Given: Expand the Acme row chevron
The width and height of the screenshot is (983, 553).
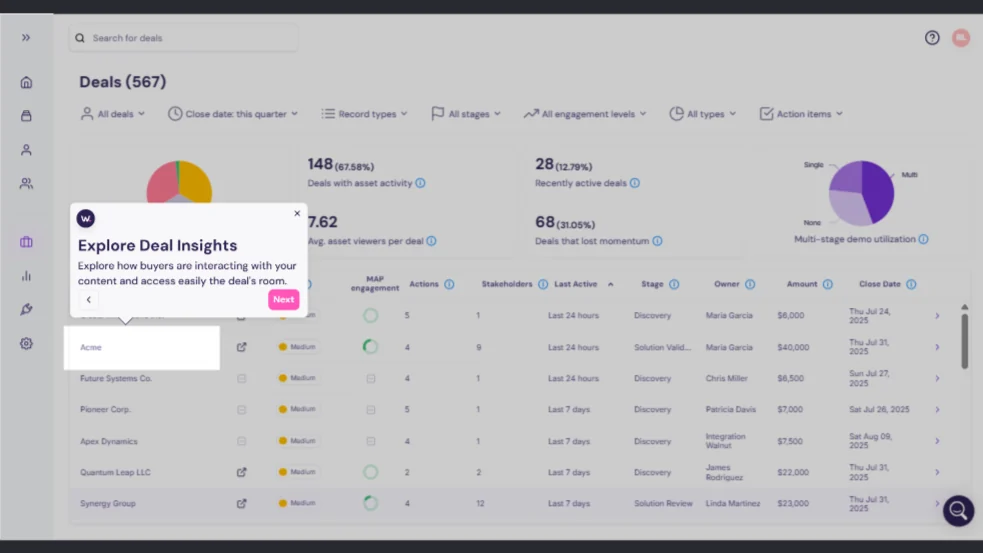Looking at the screenshot, I should point(937,347).
